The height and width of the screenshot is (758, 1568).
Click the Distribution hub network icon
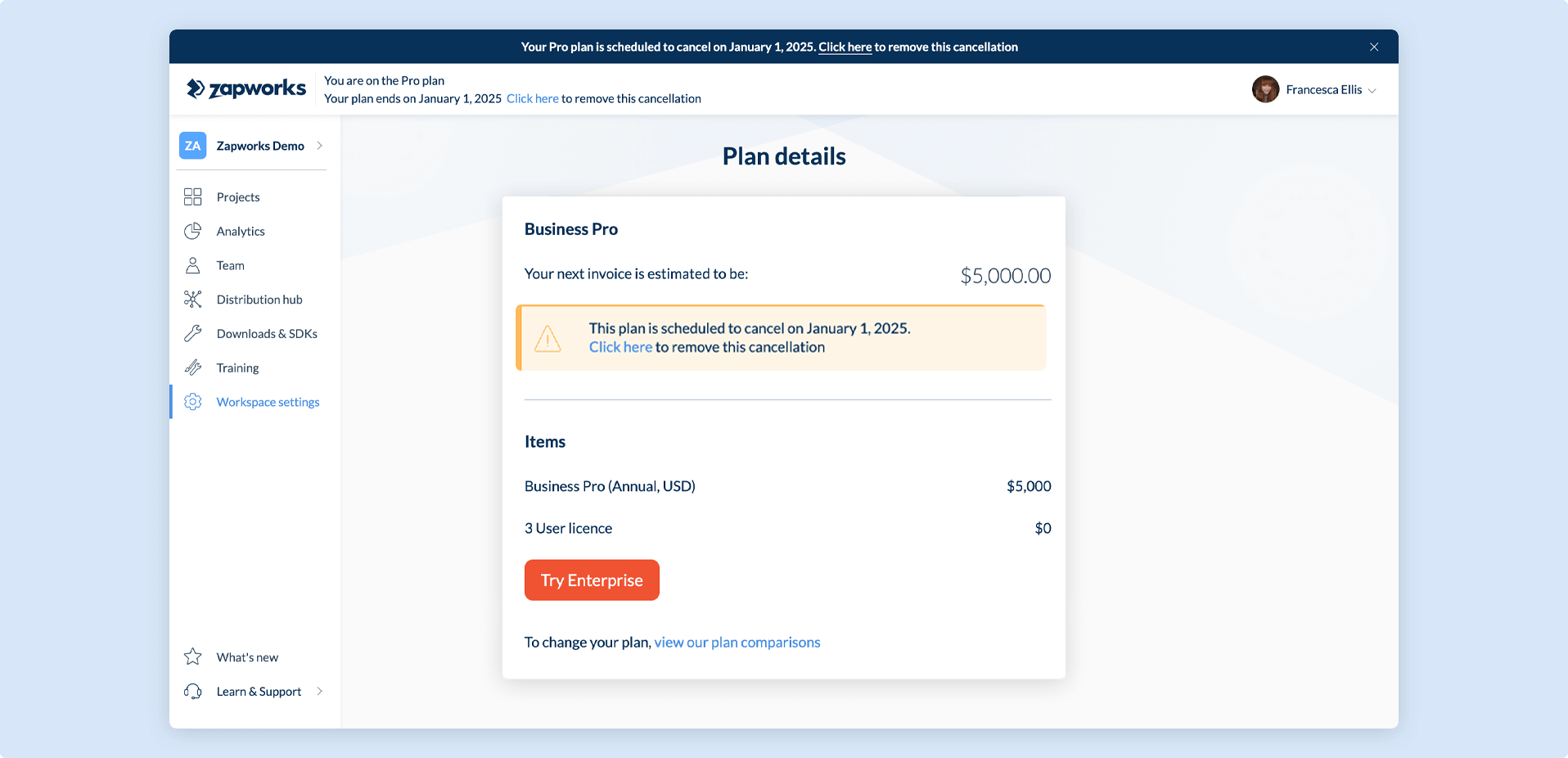pos(192,300)
